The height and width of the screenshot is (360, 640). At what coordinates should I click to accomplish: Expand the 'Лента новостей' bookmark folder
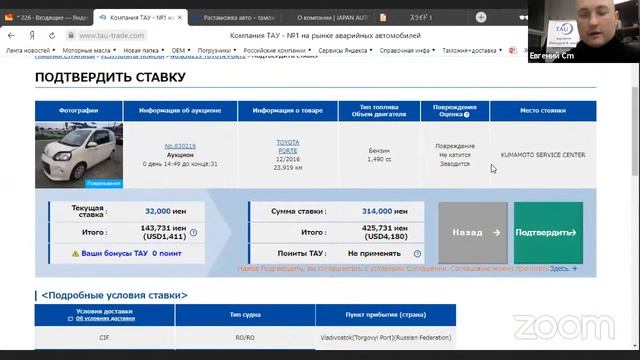tap(31, 50)
